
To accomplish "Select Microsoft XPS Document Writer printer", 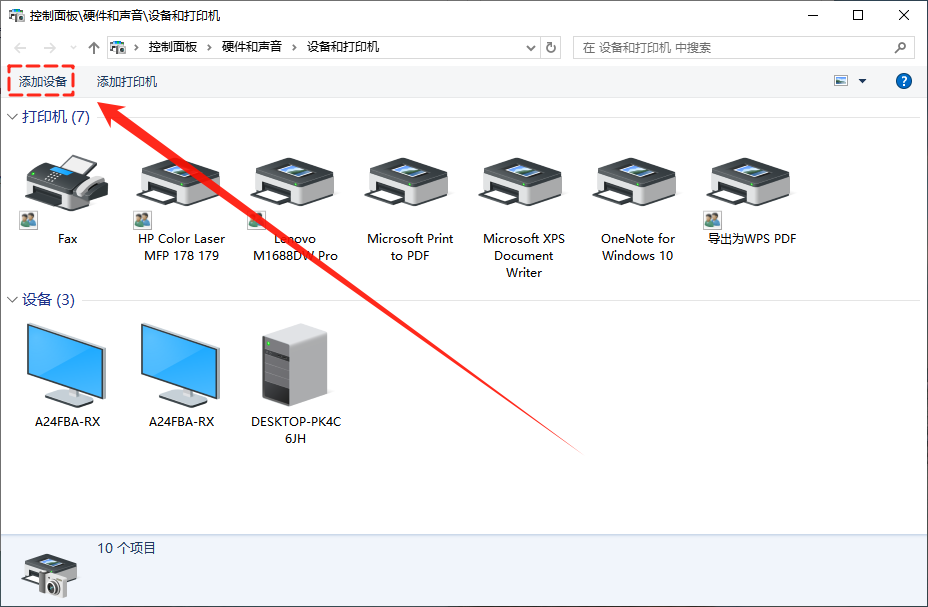I will (523, 183).
